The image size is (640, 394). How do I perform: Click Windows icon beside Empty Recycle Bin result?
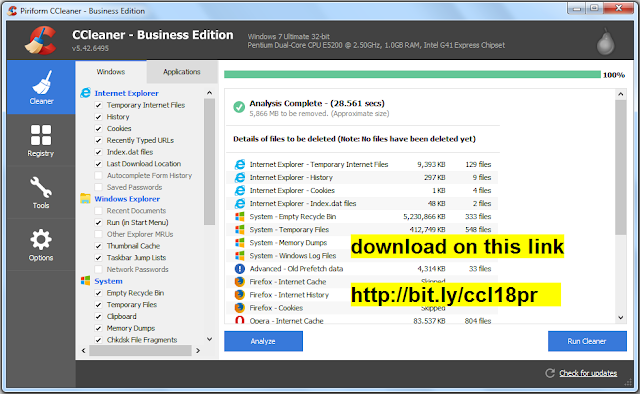point(240,216)
